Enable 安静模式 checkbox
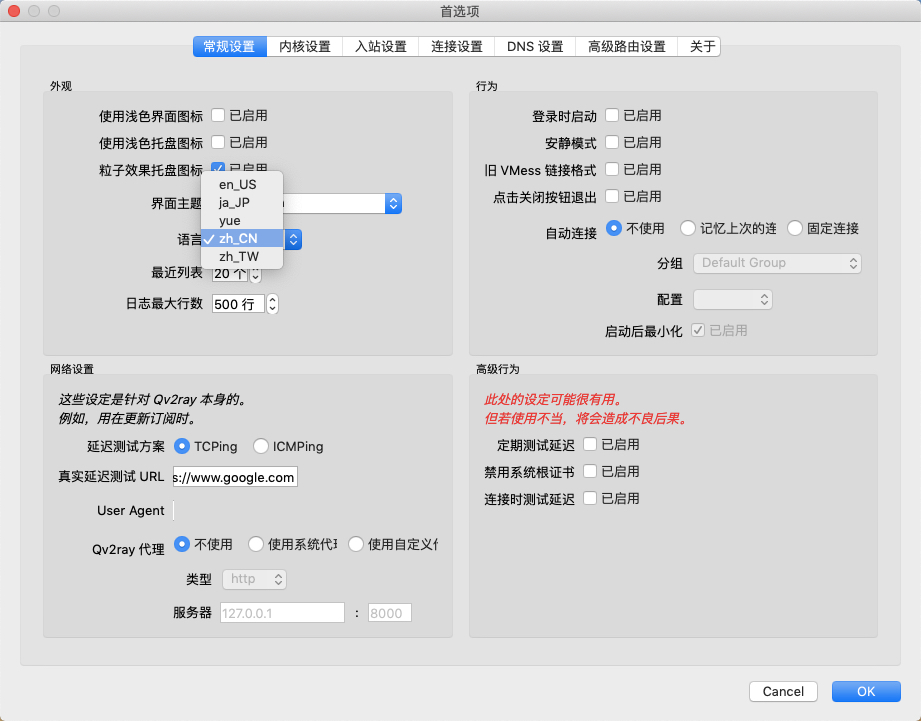921x721 pixels. point(612,143)
